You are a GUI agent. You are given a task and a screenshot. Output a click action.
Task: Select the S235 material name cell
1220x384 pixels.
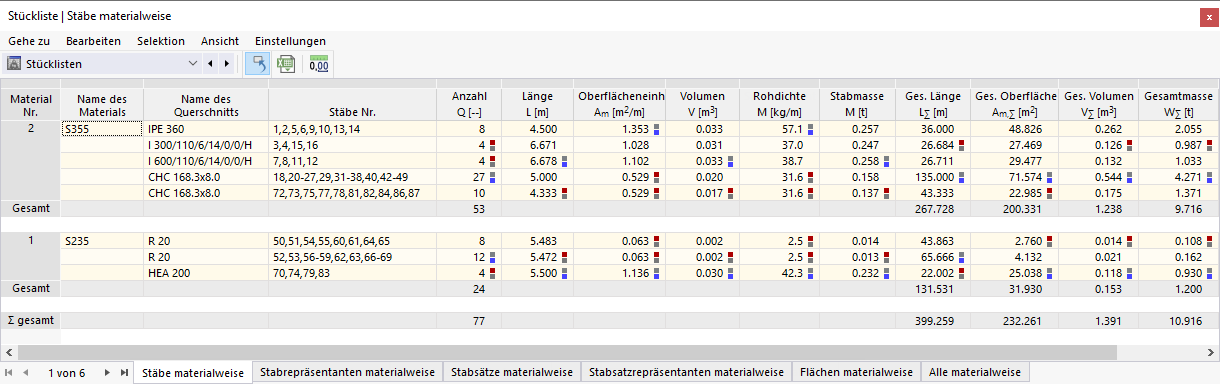pos(102,241)
